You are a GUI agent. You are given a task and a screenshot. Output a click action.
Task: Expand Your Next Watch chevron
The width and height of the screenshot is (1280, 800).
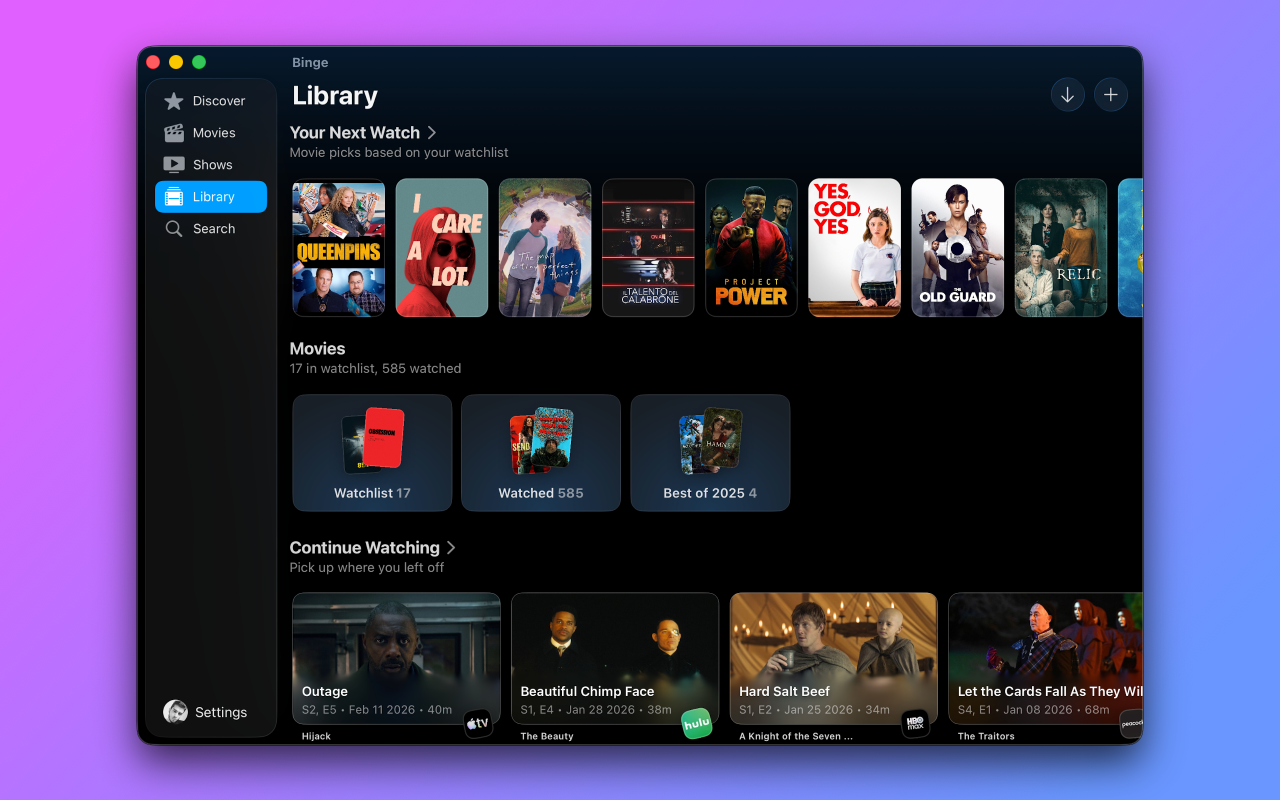pyautogui.click(x=432, y=132)
